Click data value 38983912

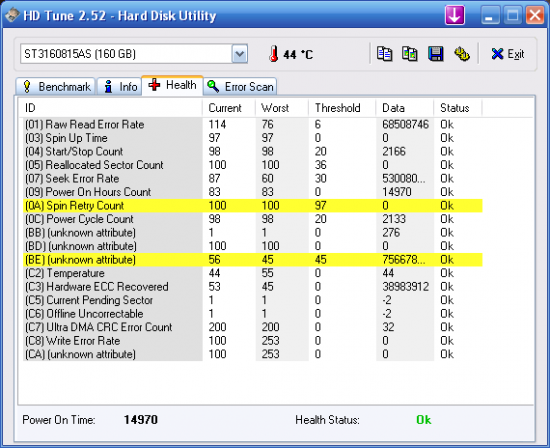pos(405,287)
